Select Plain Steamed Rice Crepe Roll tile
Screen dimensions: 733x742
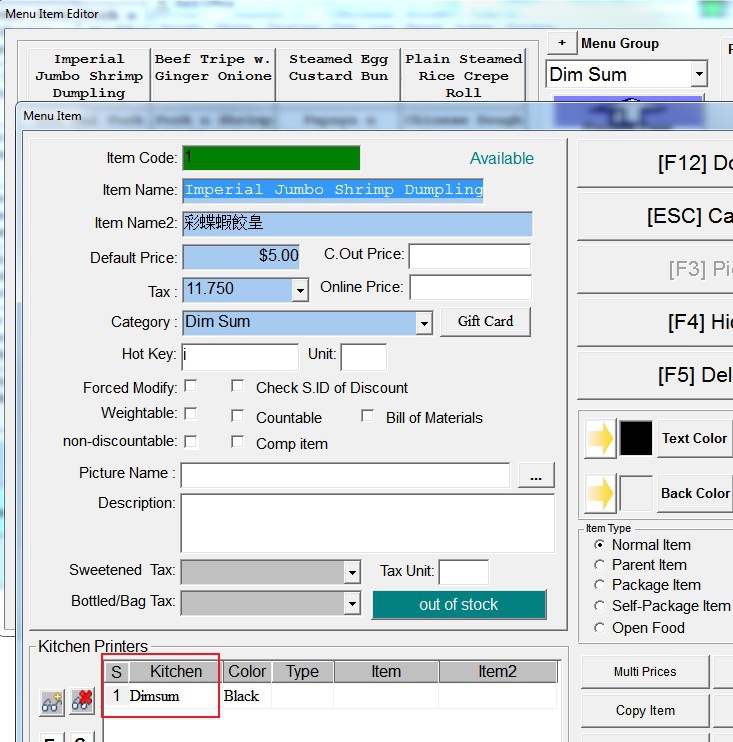463,76
